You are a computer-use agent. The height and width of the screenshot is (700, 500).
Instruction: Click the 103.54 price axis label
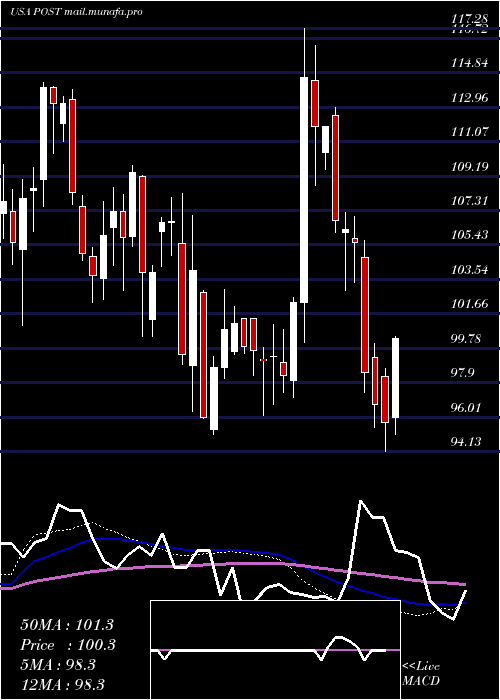tap(470, 270)
